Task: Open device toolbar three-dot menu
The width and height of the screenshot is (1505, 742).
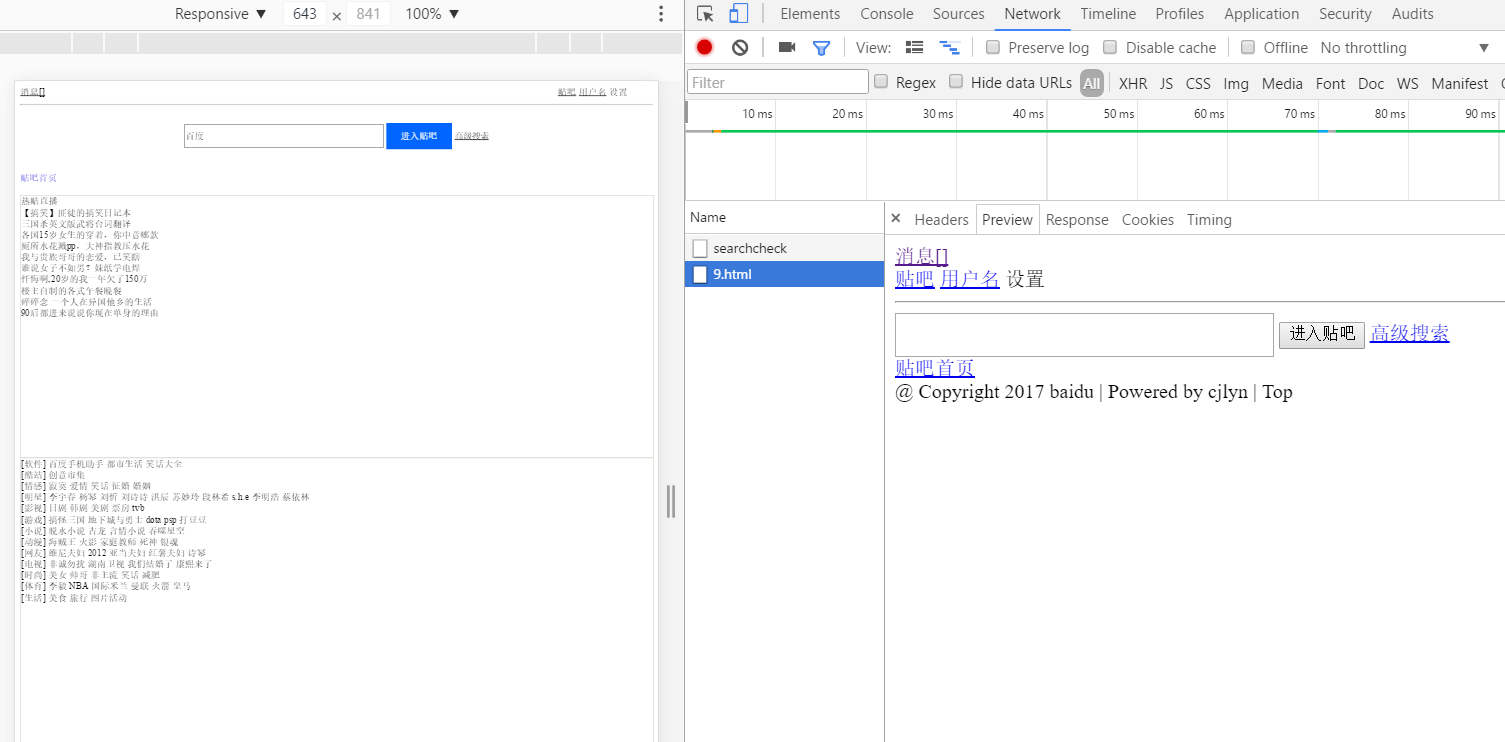Action: point(660,14)
